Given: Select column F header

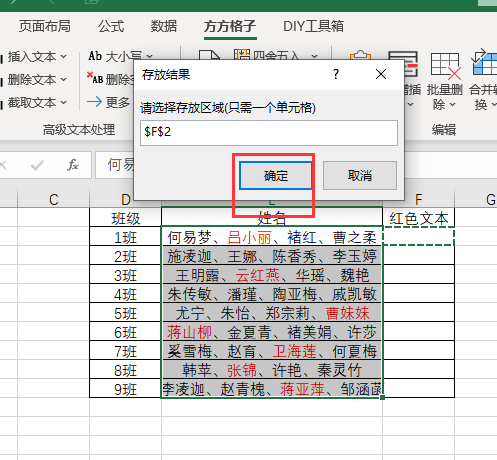Looking at the screenshot, I should tap(419, 200).
